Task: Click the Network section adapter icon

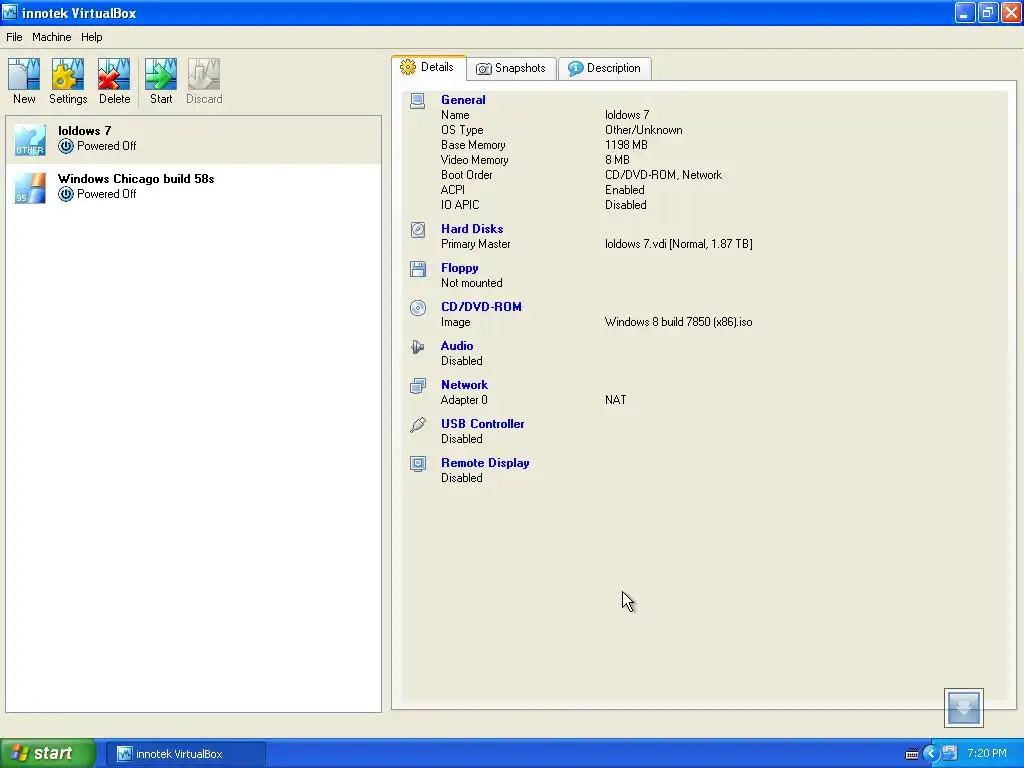Action: 418,386
